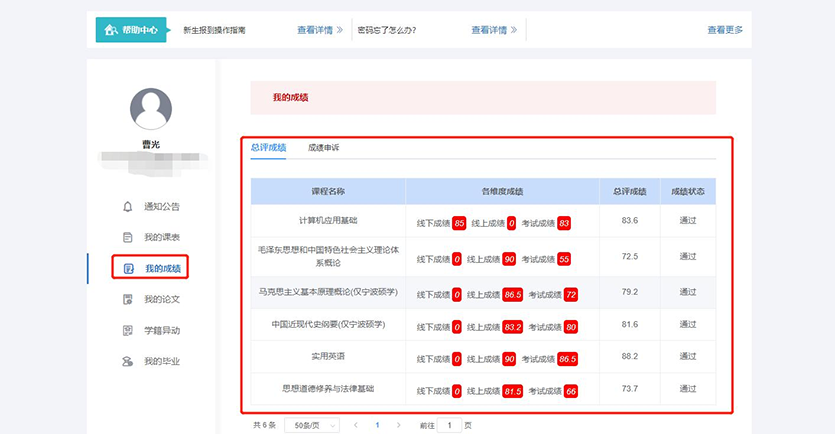Select 我的成绩 in the sidebar

[x=163, y=268]
